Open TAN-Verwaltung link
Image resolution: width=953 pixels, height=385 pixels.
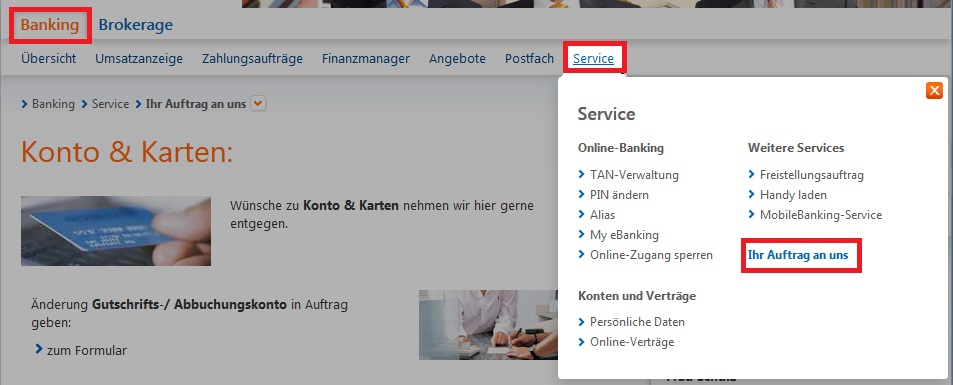click(x=634, y=175)
